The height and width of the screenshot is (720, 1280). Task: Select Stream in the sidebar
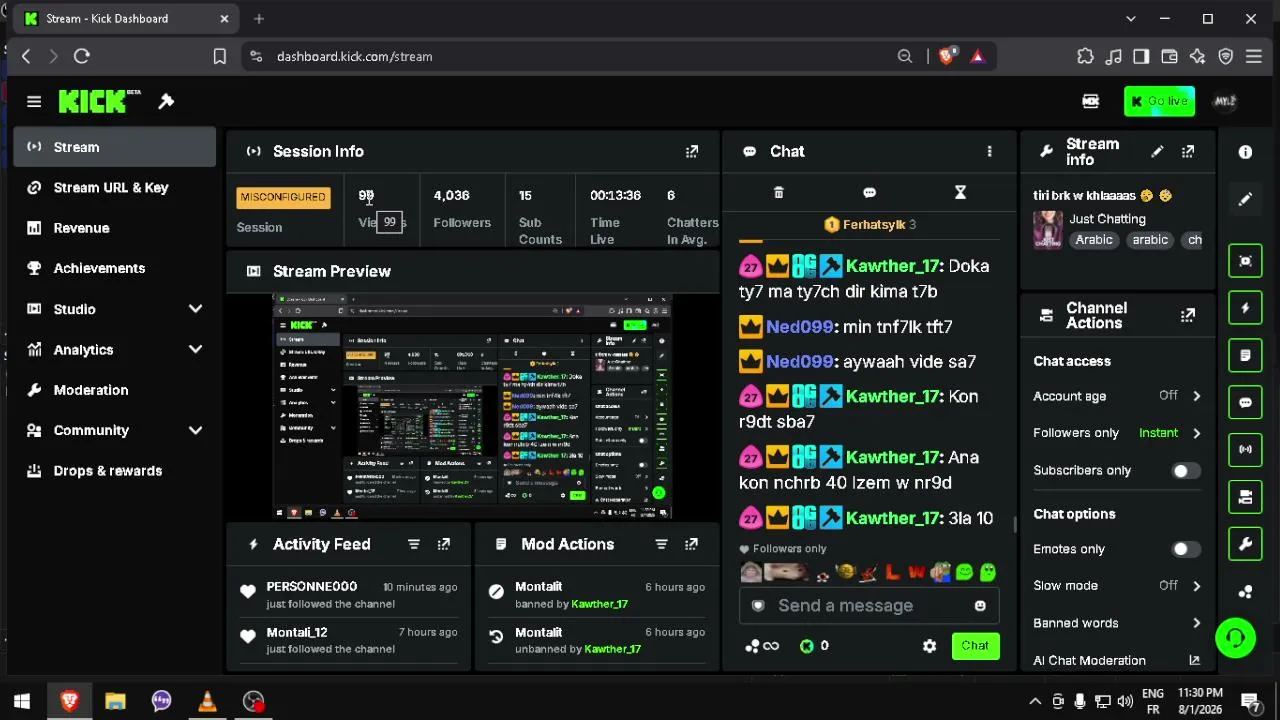point(115,147)
